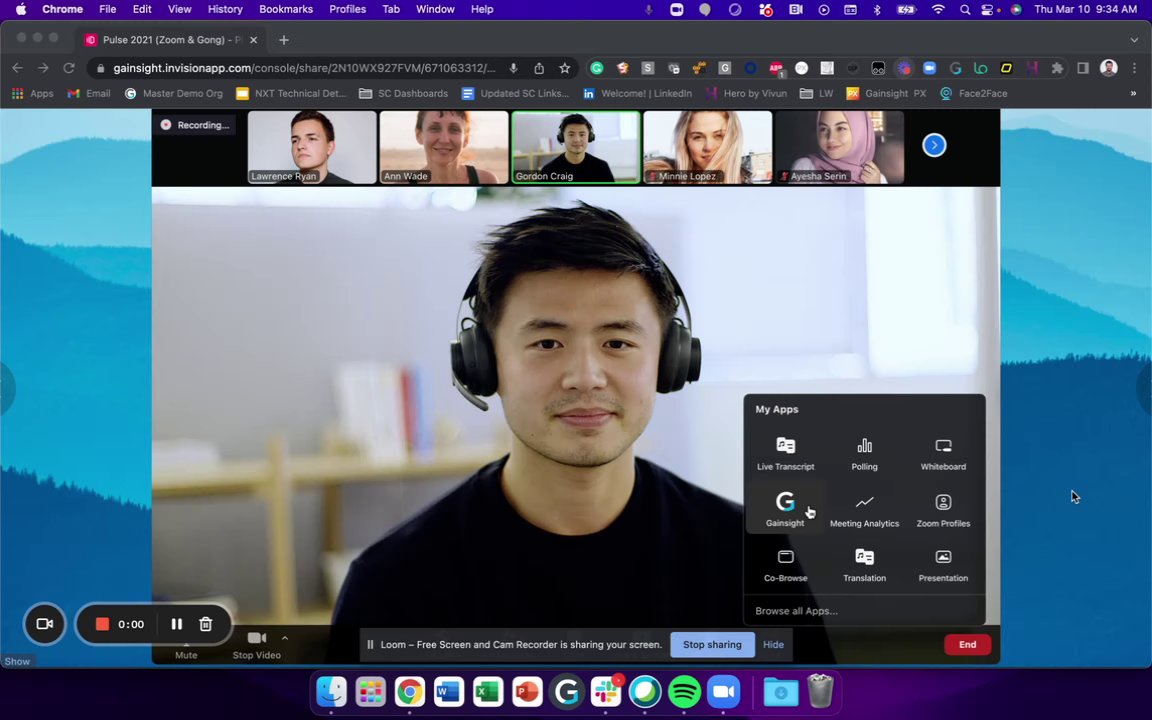
Task: End the meeting
Action: click(967, 644)
